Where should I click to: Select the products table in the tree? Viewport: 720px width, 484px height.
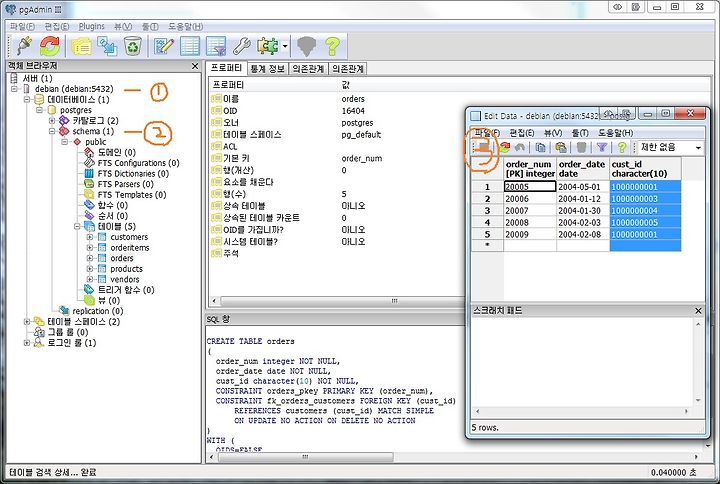[126, 269]
